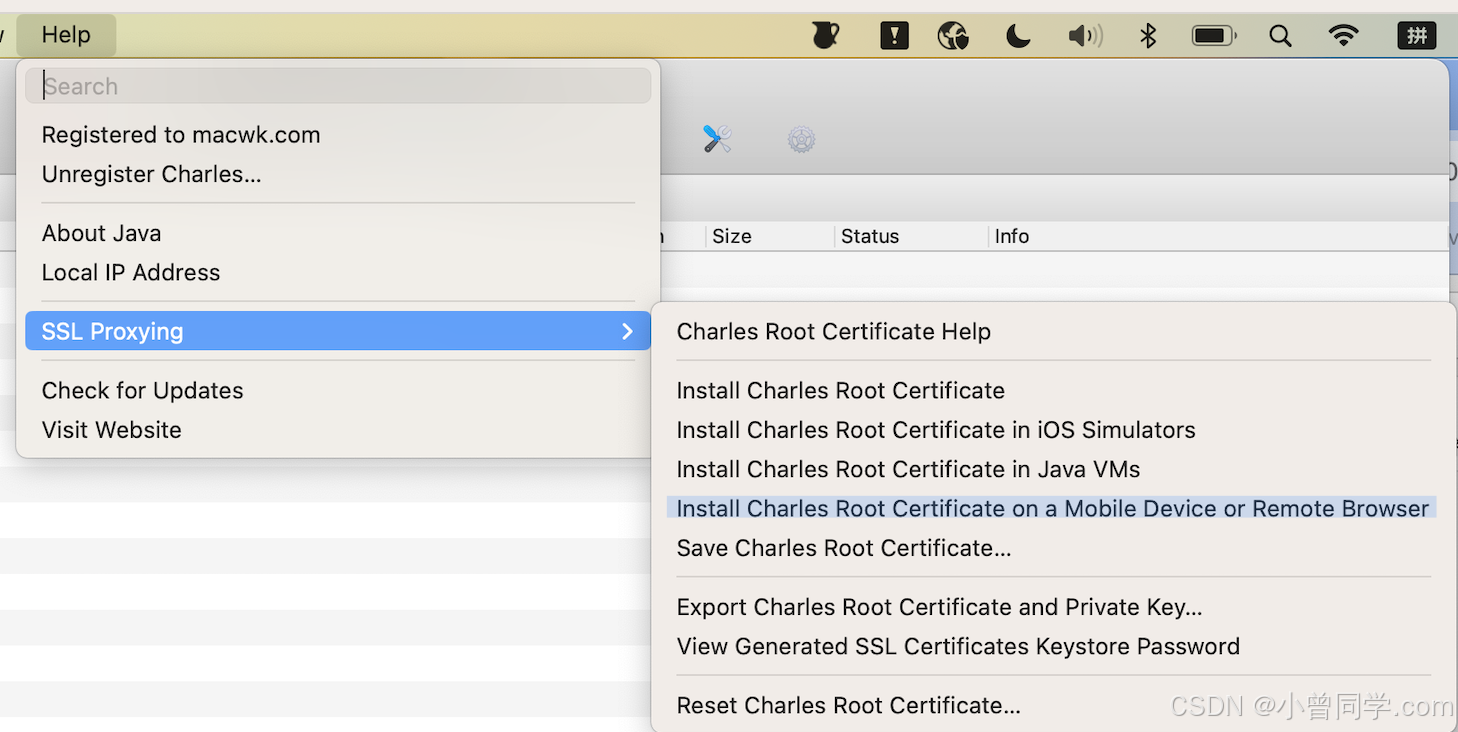Sort by the Status column header
The image size is (1458, 732).
pyautogui.click(x=911, y=237)
